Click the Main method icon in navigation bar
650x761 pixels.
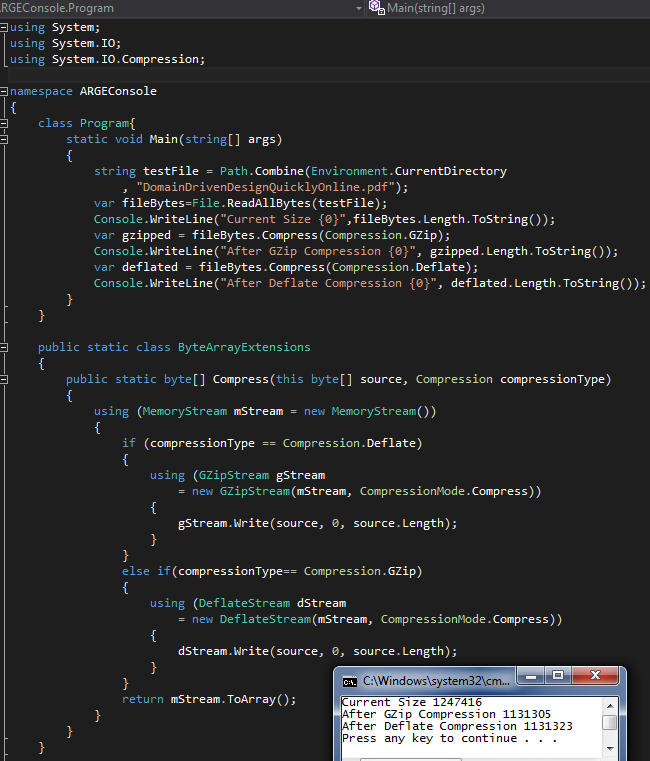(376, 7)
